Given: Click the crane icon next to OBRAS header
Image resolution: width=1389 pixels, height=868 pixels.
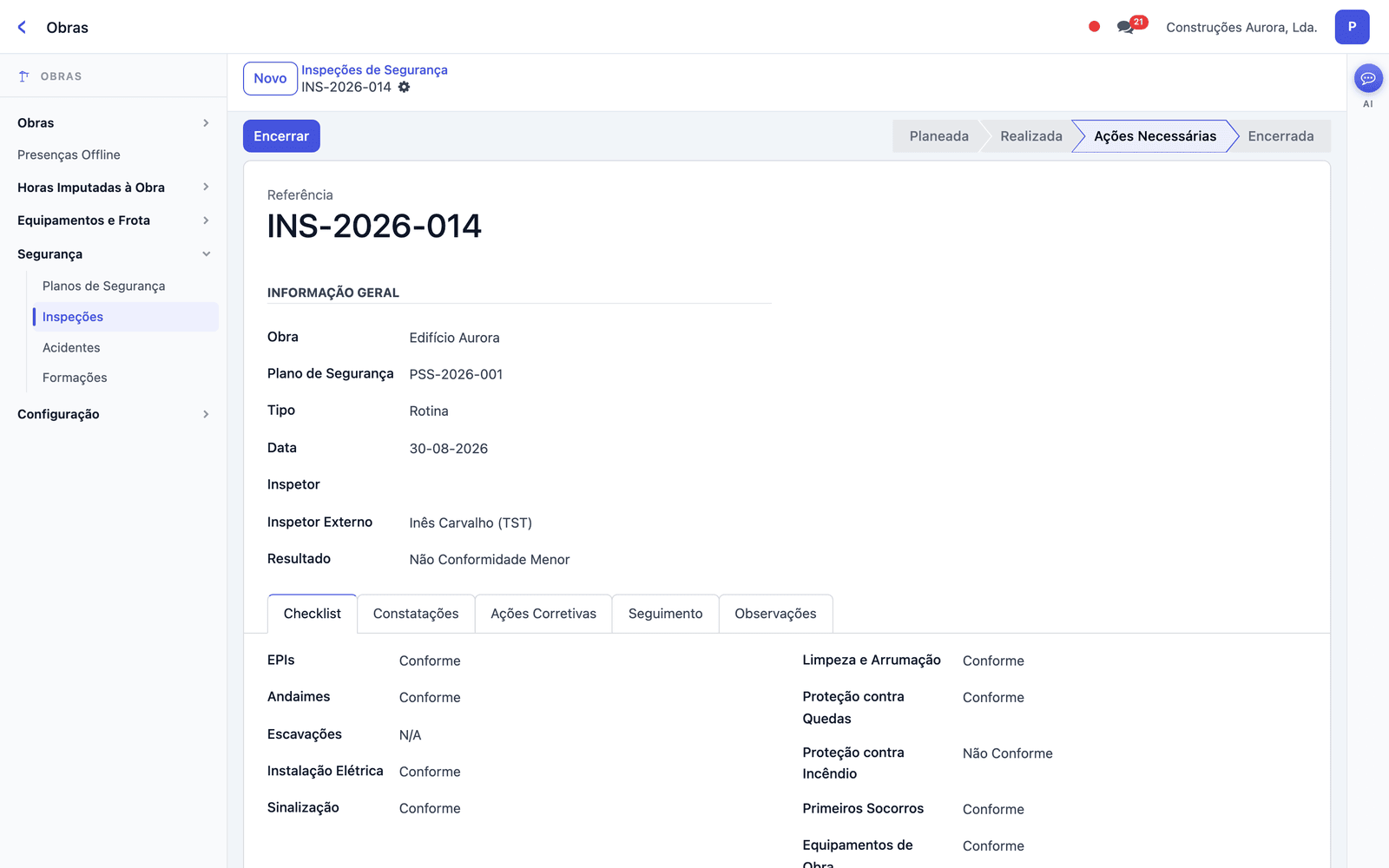Looking at the screenshot, I should click(24, 76).
